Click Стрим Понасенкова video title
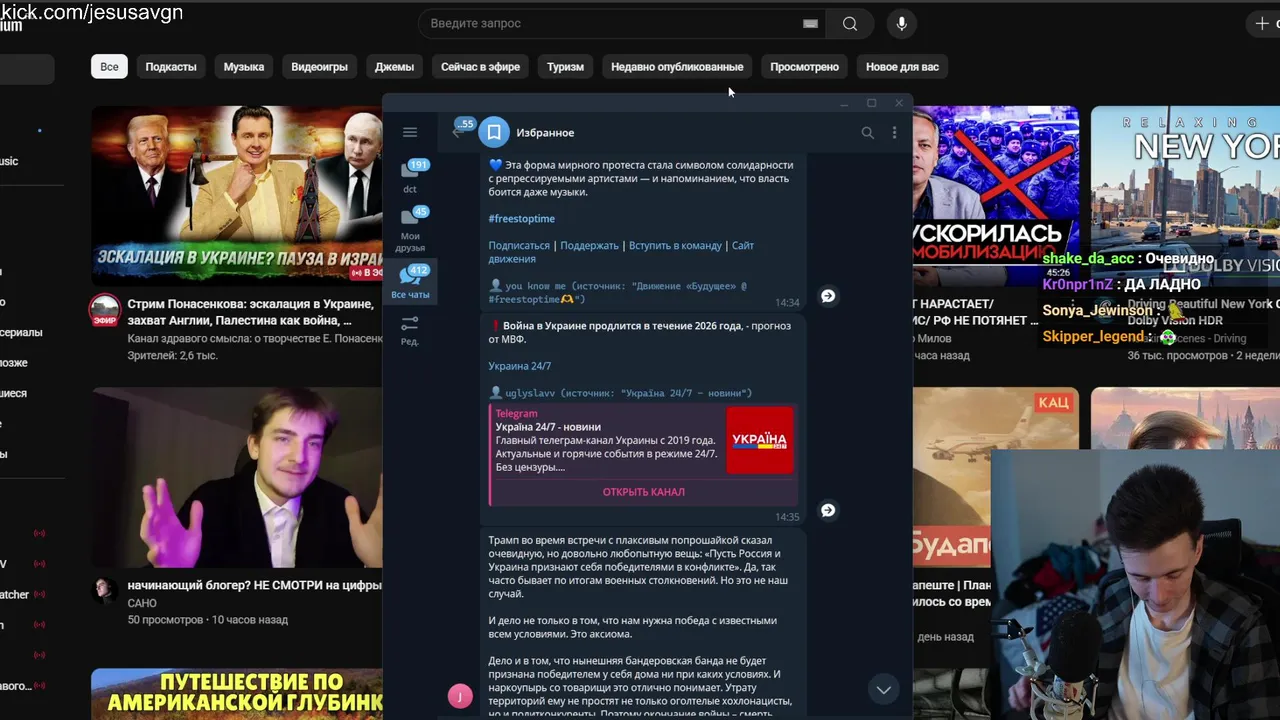The image size is (1280, 720). [250, 312]
